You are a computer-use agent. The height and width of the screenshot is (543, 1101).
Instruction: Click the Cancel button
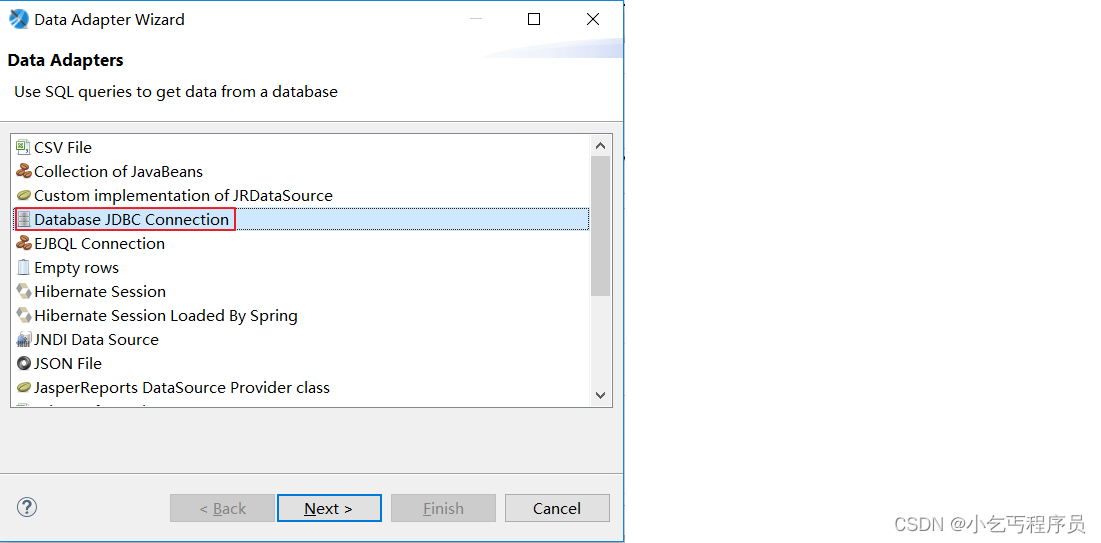(x=557, y=508)
